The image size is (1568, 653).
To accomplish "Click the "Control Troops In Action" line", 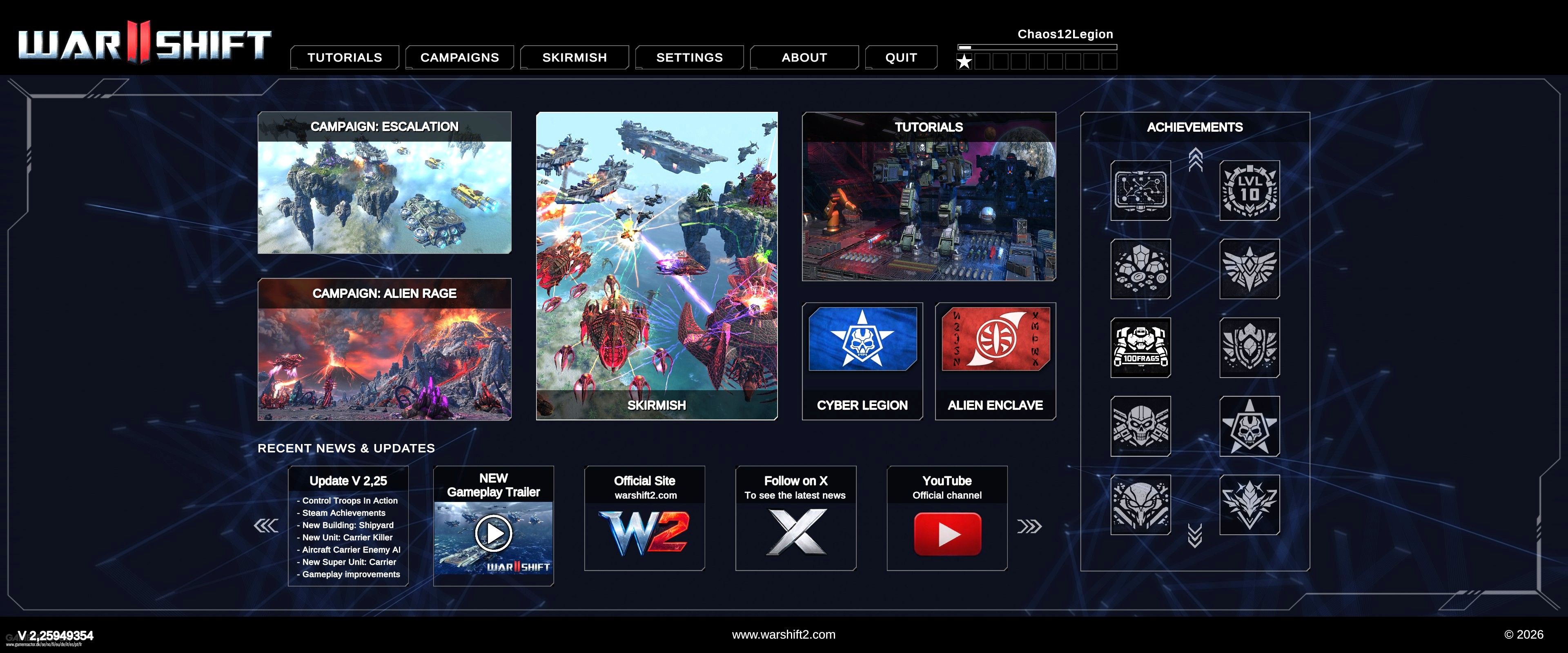I will pyautogui.click(x=347, y=500).
